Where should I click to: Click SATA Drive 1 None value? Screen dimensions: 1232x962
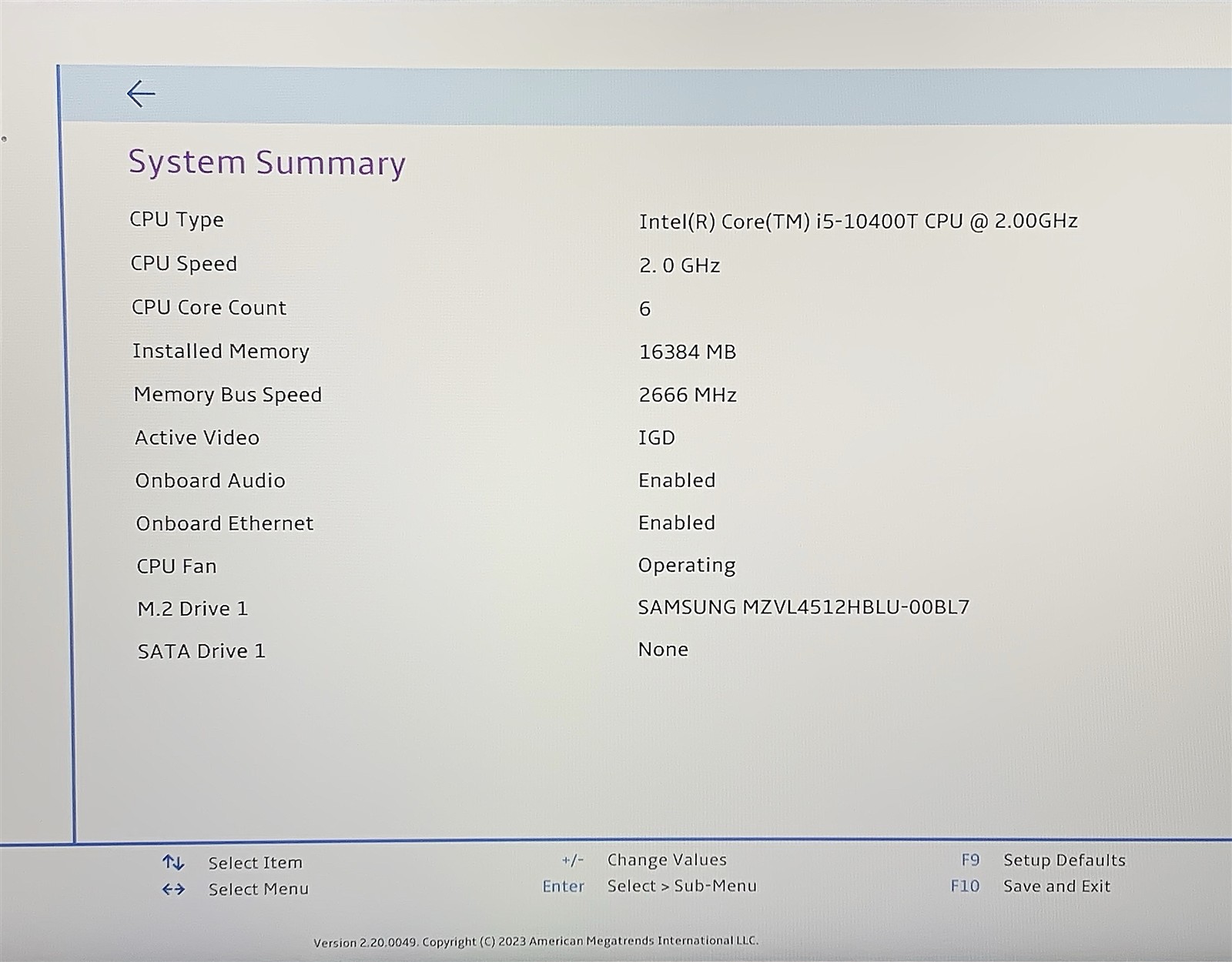662,650
